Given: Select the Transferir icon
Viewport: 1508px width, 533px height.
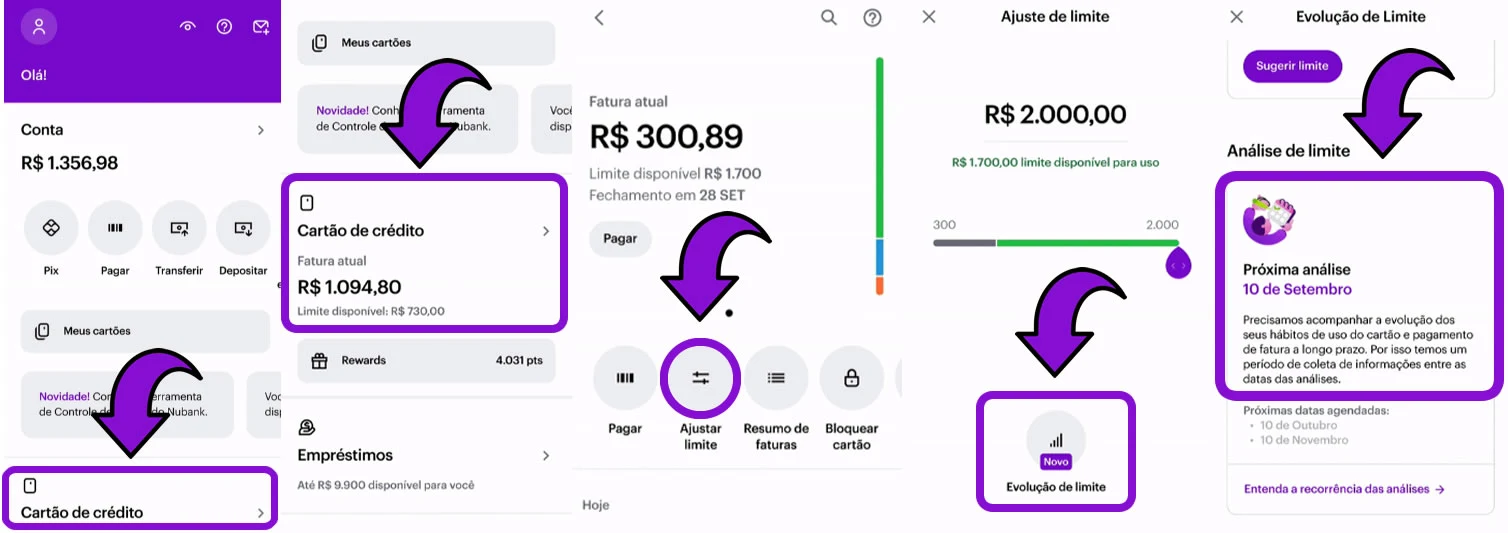Looking at the screenshot, I should click(179, 228).
